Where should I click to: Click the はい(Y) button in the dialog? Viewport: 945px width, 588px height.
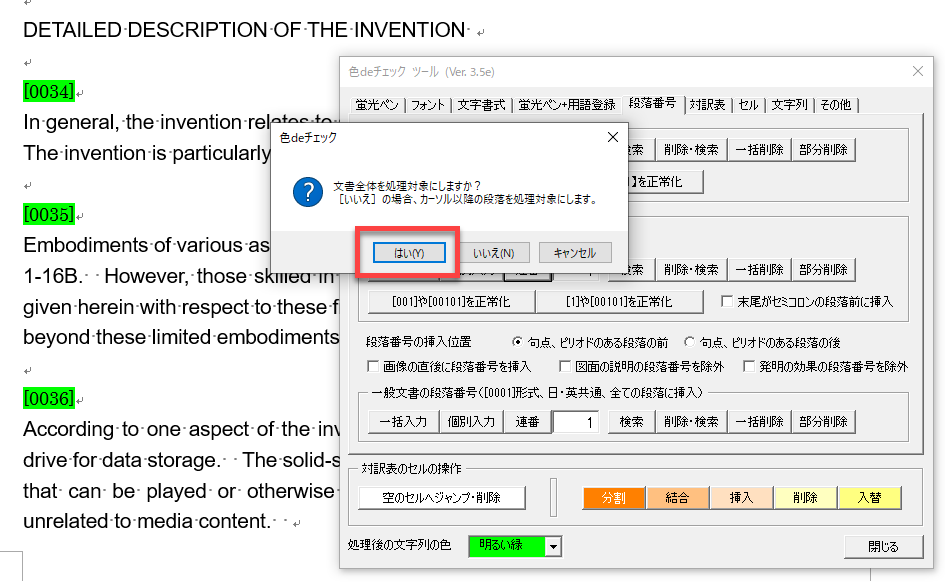[407, 253]
